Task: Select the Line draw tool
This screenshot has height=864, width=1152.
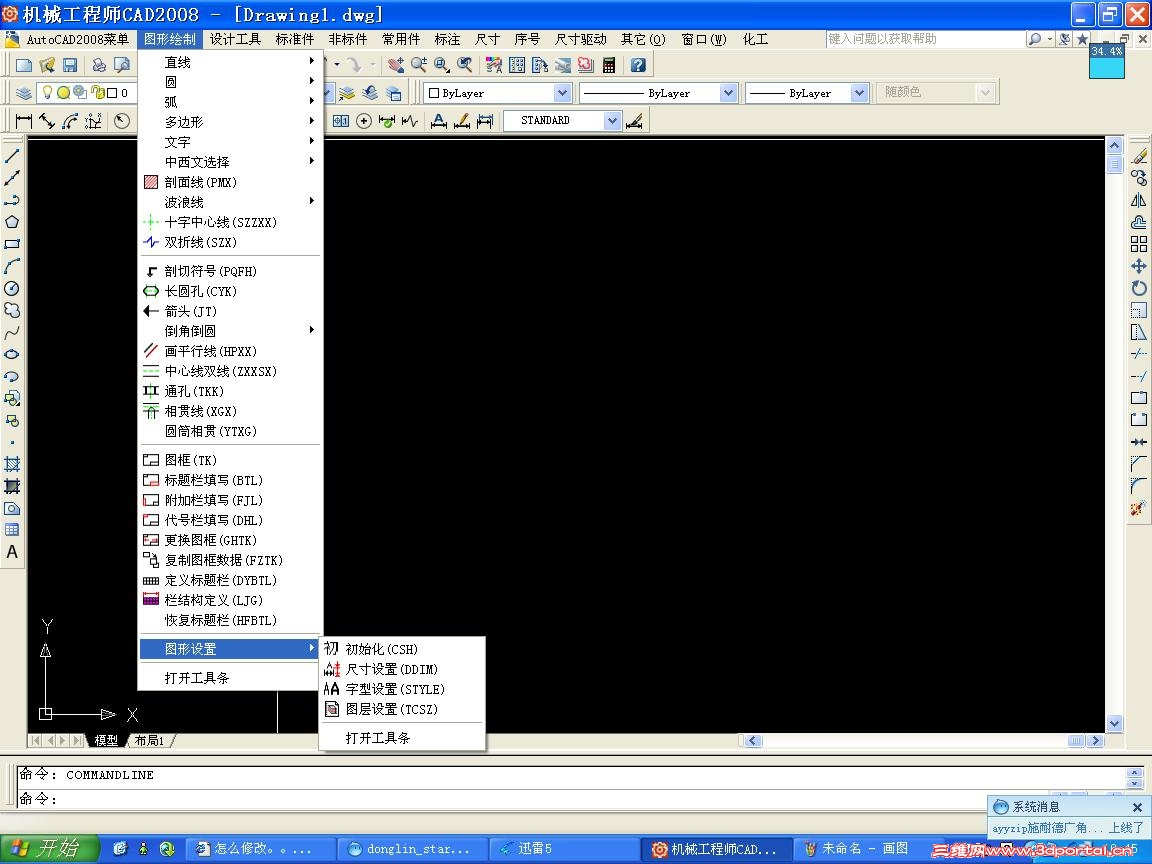Action: click(x=12, y=156)
